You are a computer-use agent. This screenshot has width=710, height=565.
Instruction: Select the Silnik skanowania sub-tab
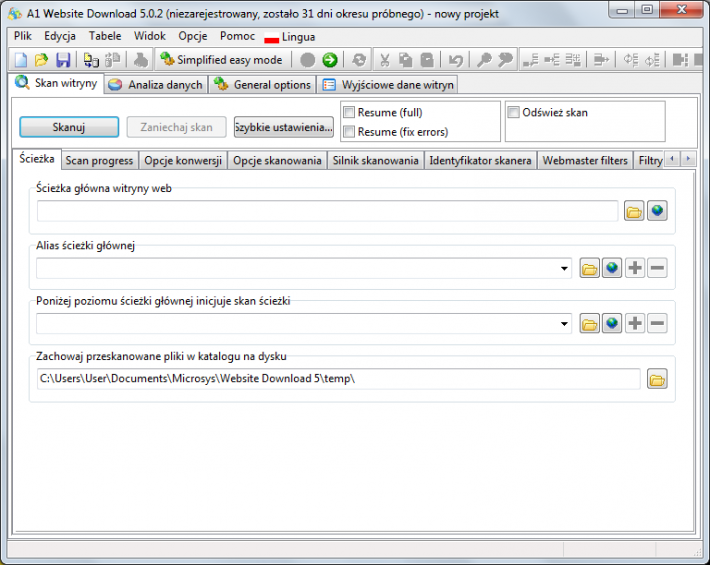375,161
